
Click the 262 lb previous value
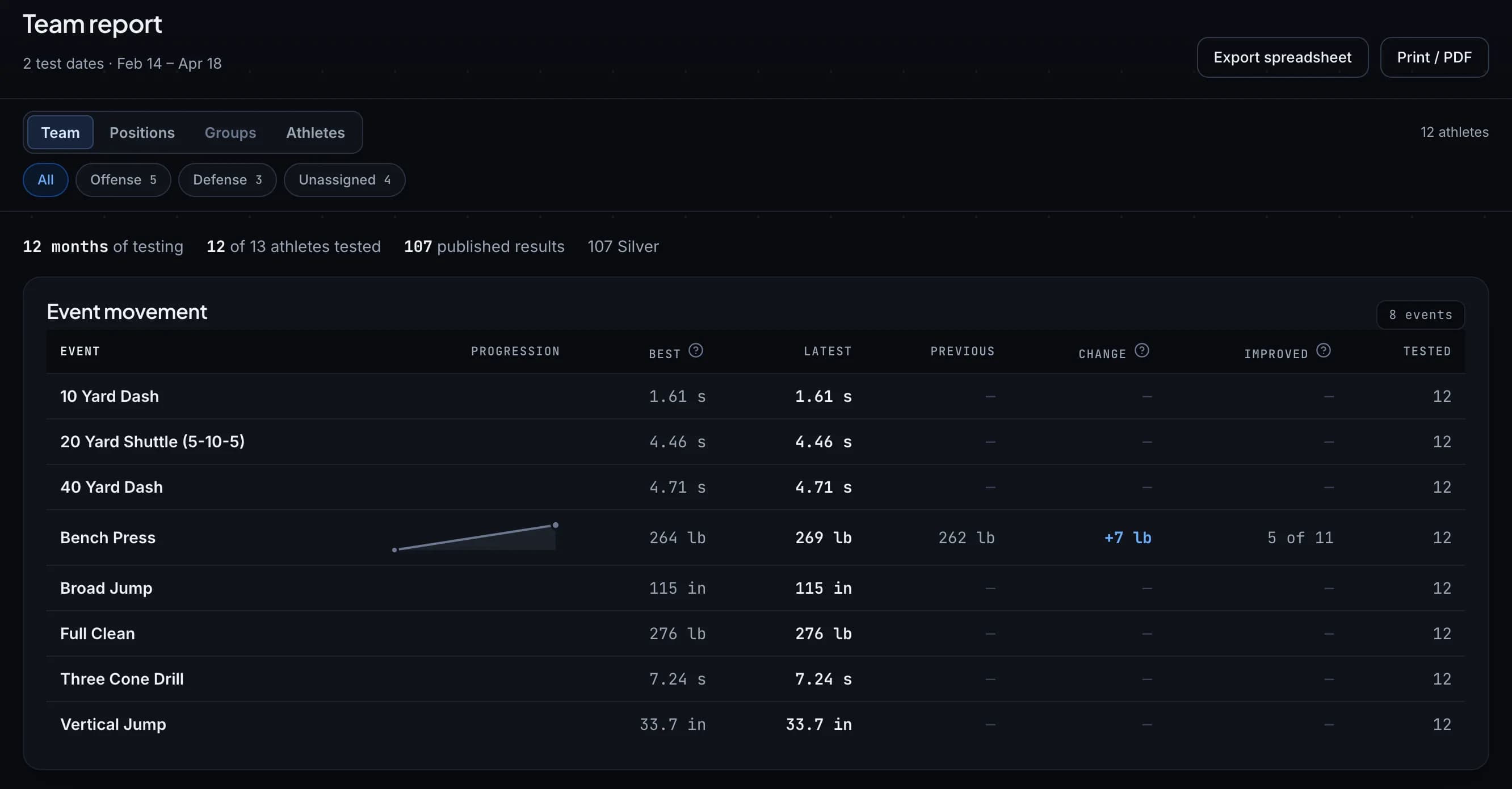point(966,537)
